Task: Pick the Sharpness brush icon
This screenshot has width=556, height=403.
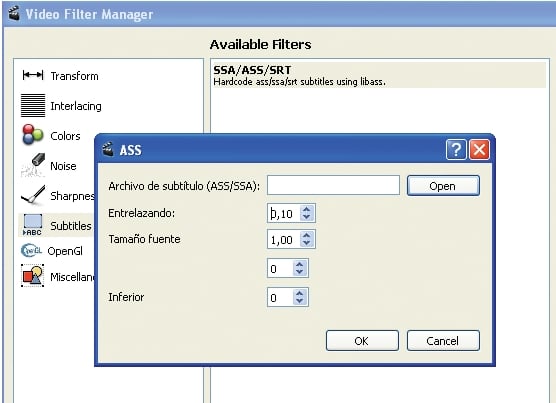Action: [x=33, y=195]
